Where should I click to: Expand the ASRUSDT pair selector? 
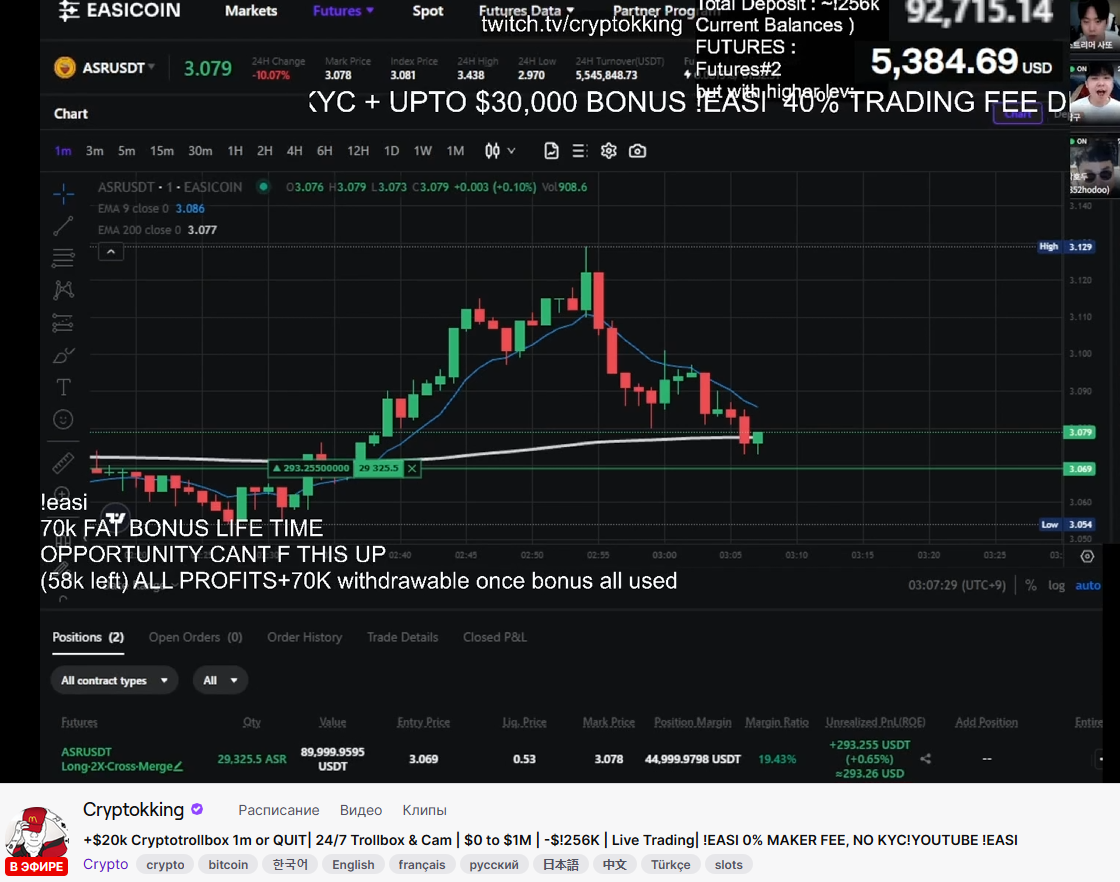(119, 68)
